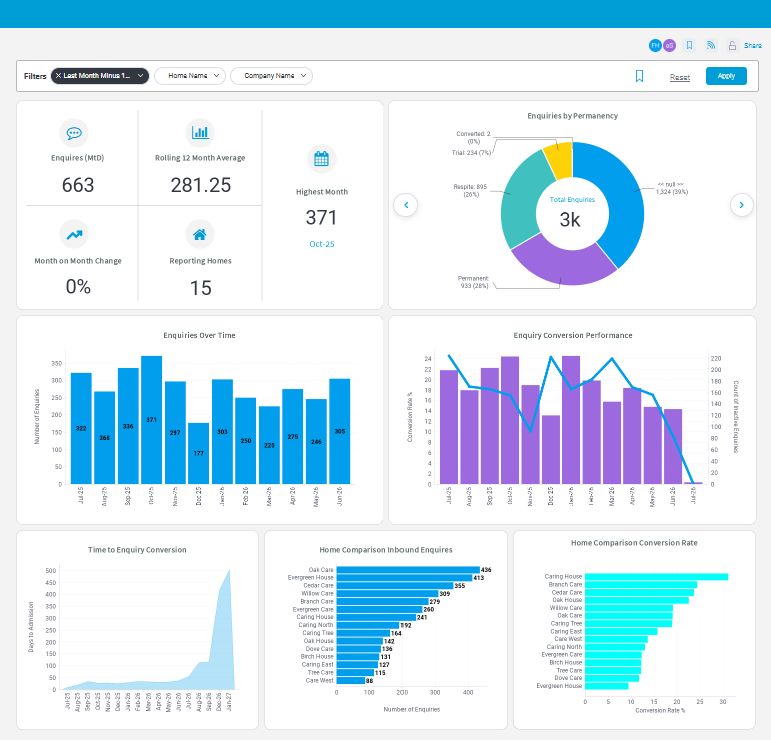
Task: Click the purple user avatar
Action: [x=669, y=45]
